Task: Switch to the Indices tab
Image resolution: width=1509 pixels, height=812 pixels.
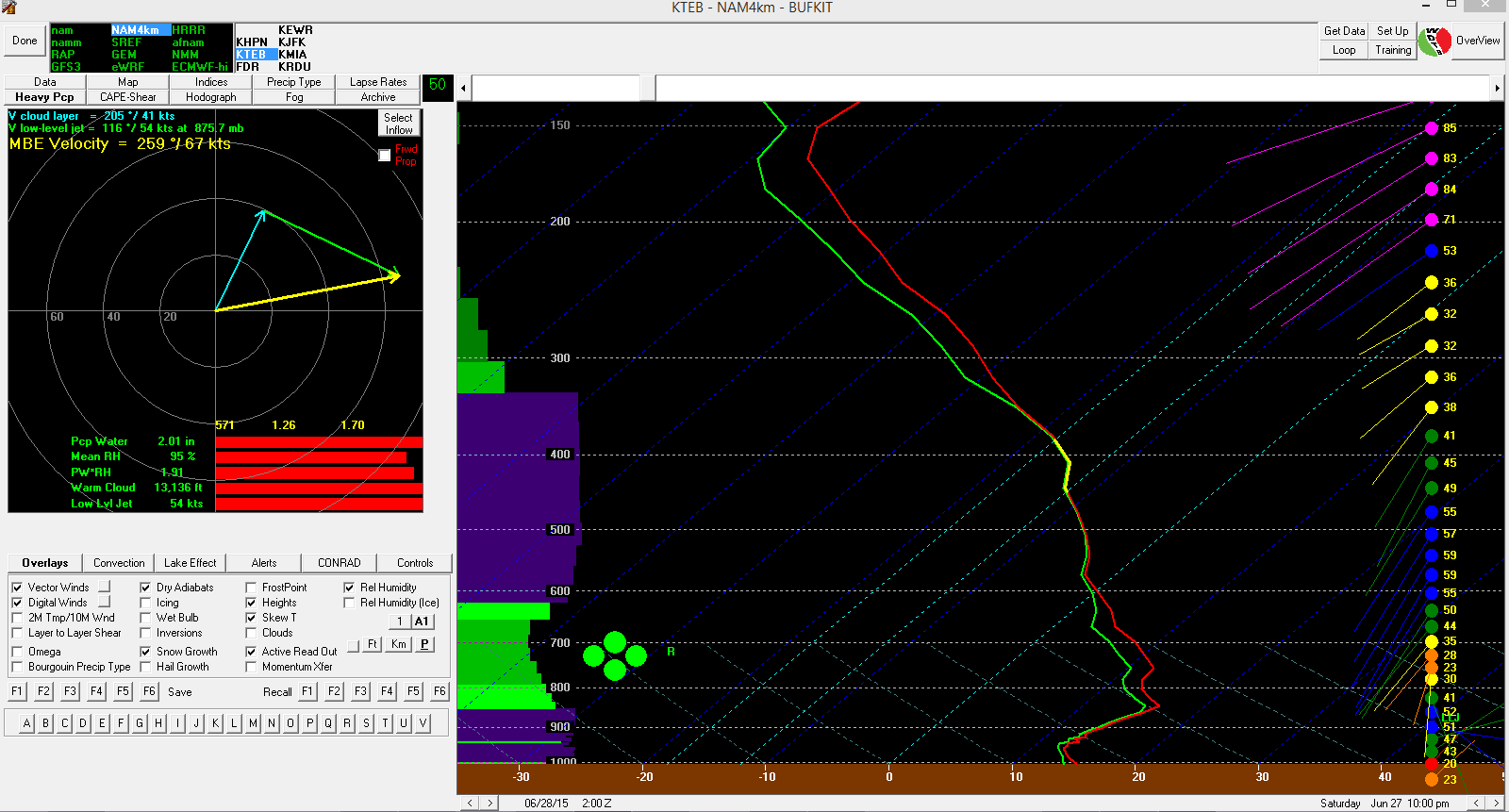Action: pos(211,82)
